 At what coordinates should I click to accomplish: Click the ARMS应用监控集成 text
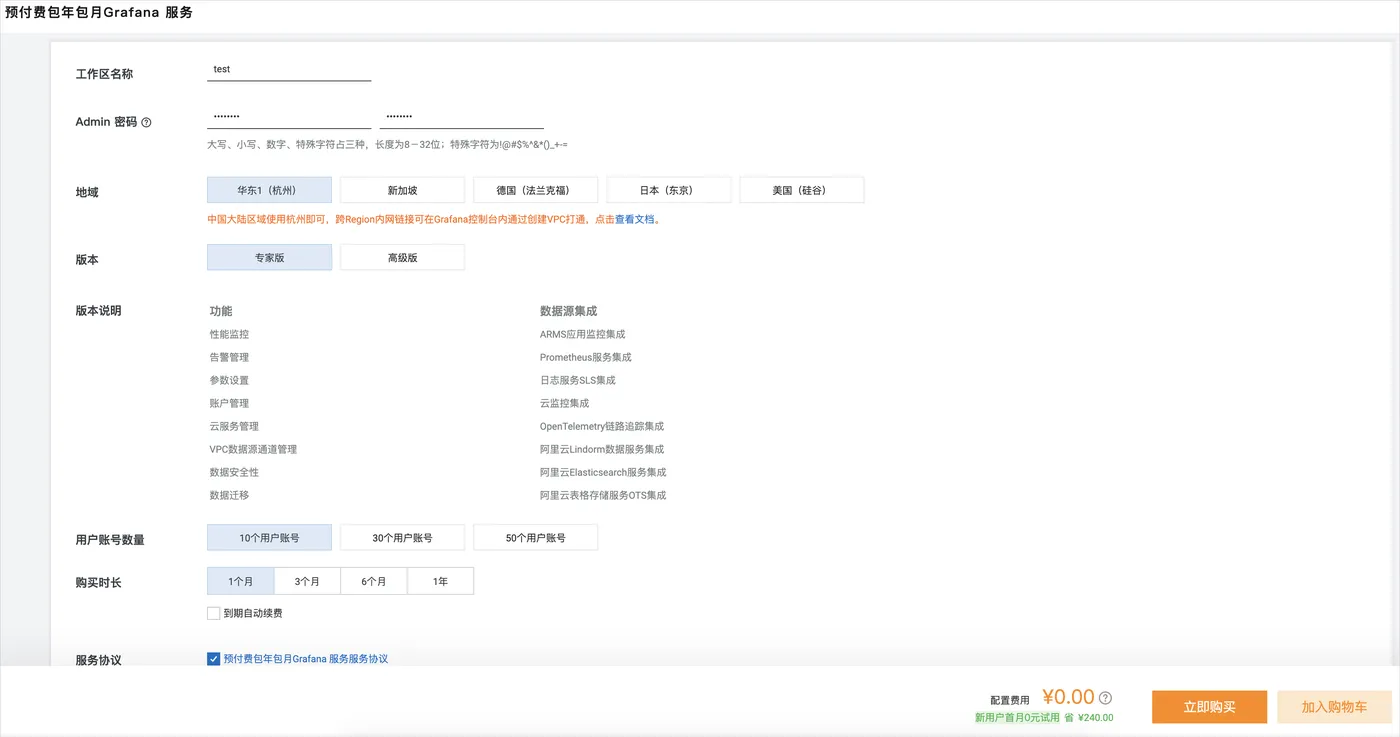[x=582, y=334]
